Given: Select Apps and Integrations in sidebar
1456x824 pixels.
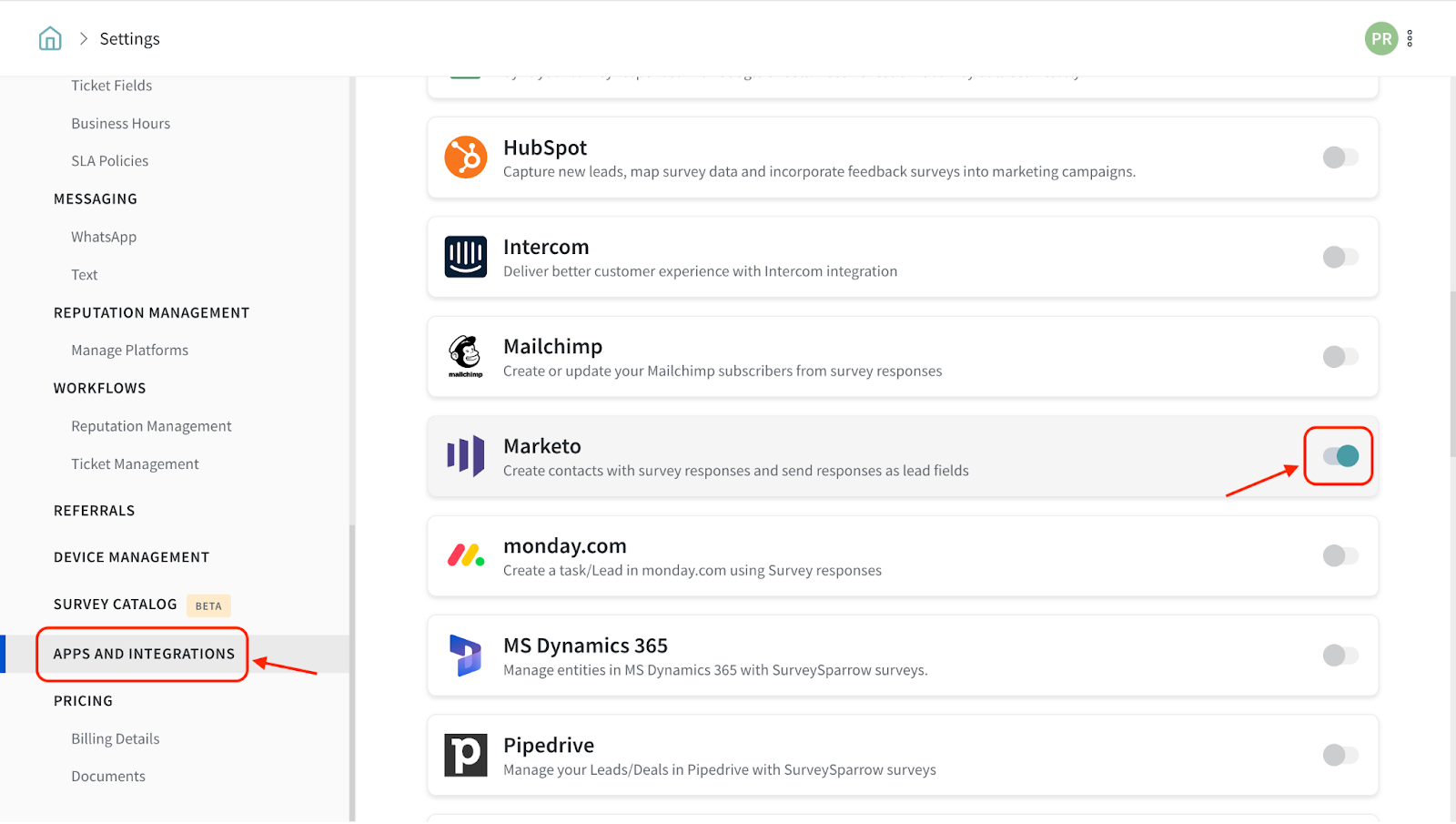Looking at the screenshot, I should coord(144,654).
